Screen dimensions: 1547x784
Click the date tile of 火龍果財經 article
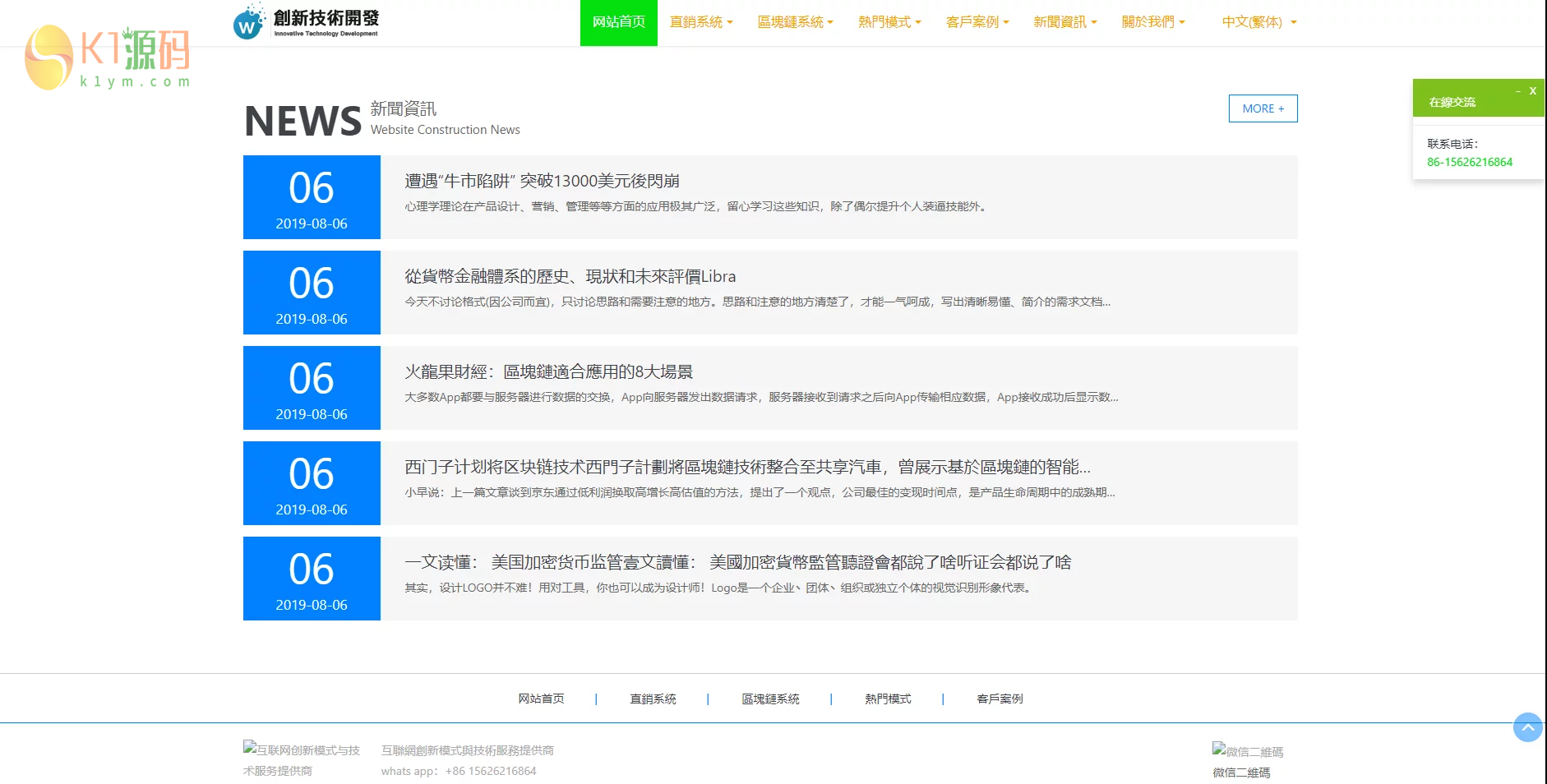coord(312,388)
